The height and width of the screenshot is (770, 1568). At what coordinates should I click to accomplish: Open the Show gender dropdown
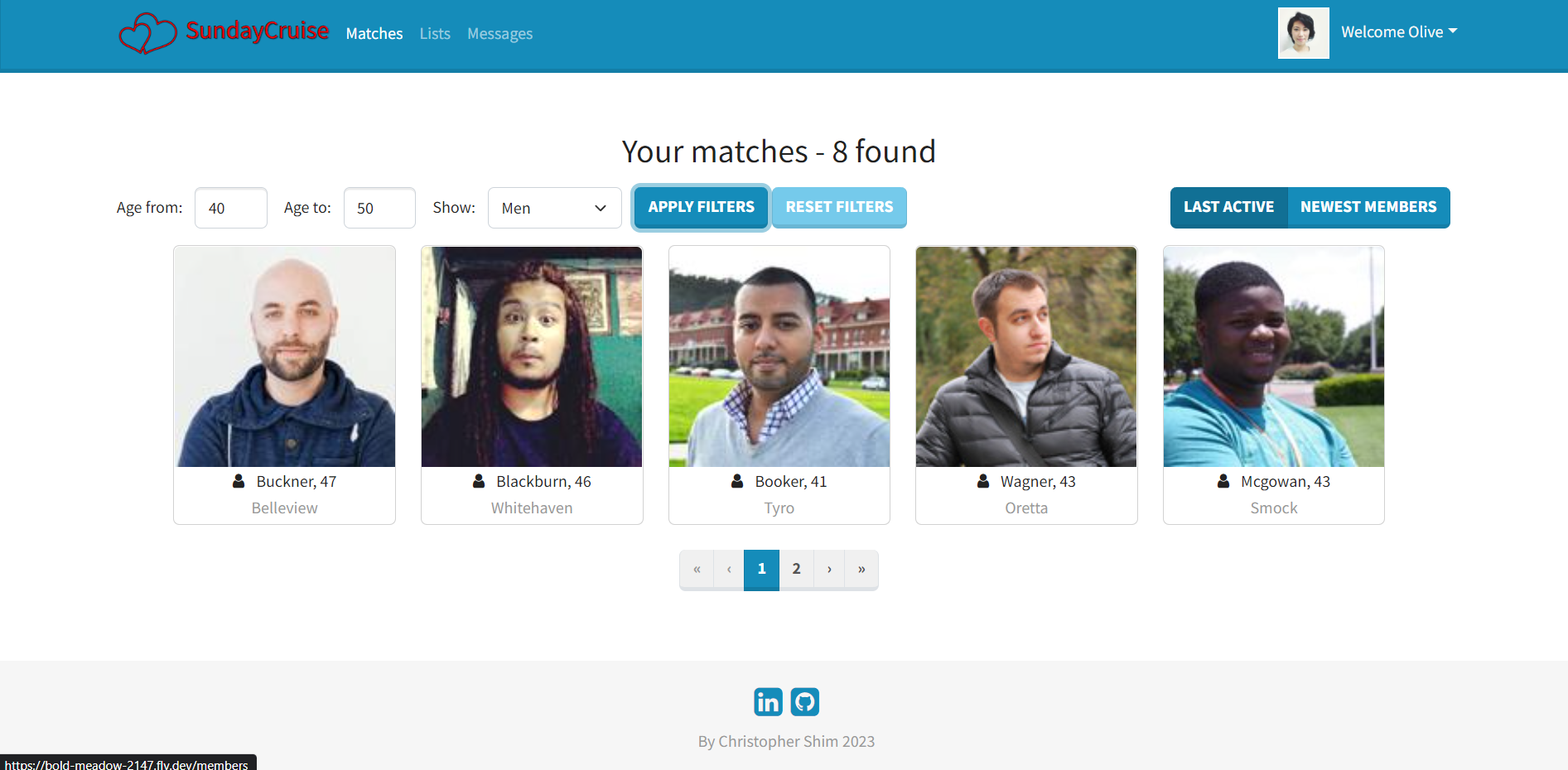point(554,208)
